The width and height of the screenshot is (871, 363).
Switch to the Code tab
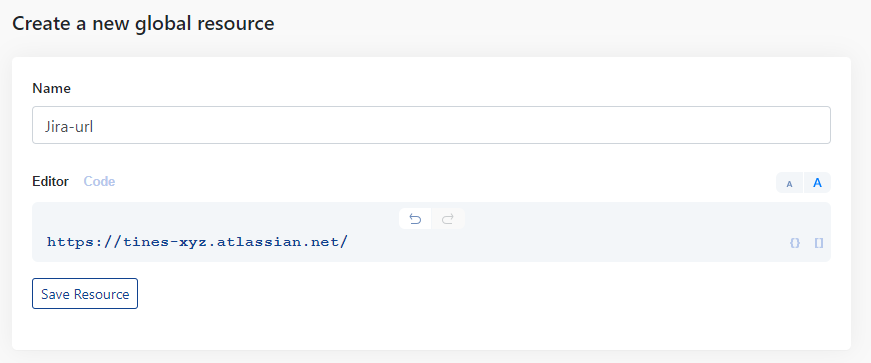click(x=99, y=181)
